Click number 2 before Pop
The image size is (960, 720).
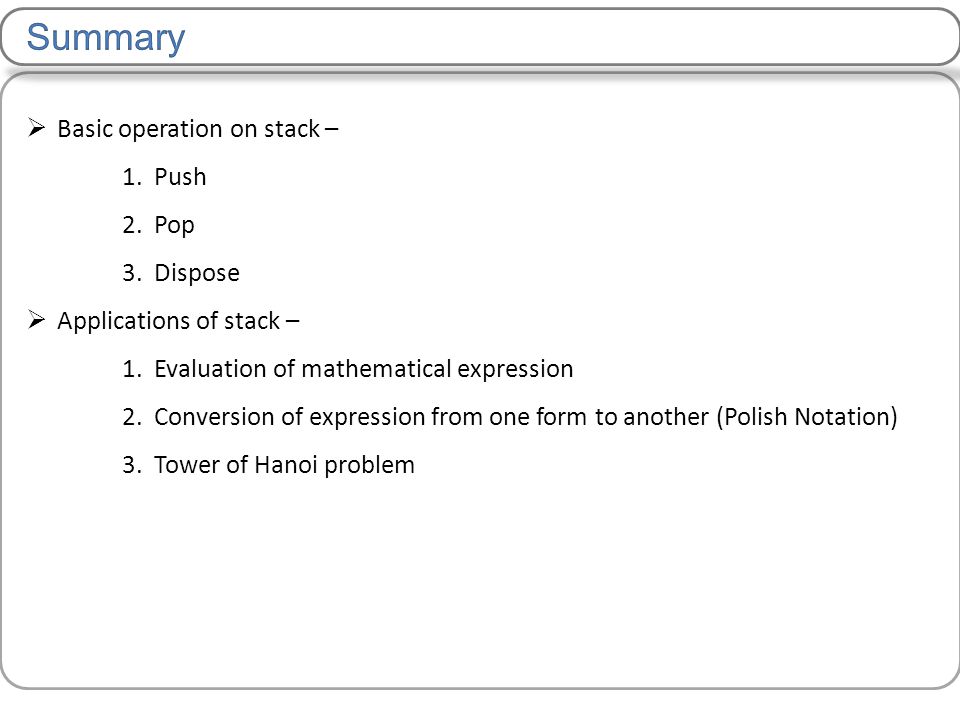point(132,225)
